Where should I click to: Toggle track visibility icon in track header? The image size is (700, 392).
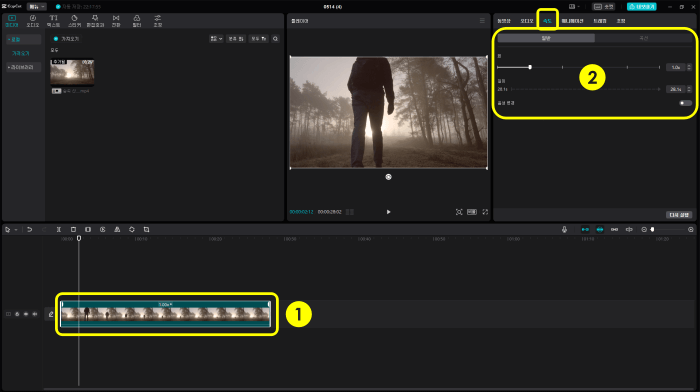point(26,314)
